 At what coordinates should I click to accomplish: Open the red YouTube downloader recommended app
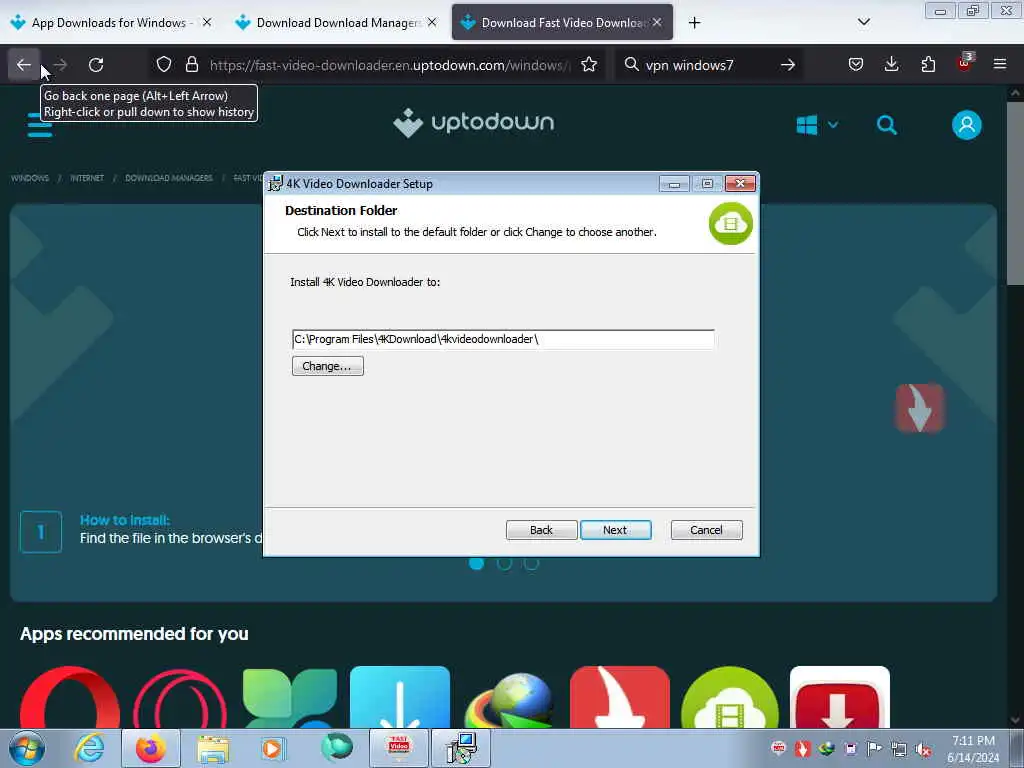840,697
